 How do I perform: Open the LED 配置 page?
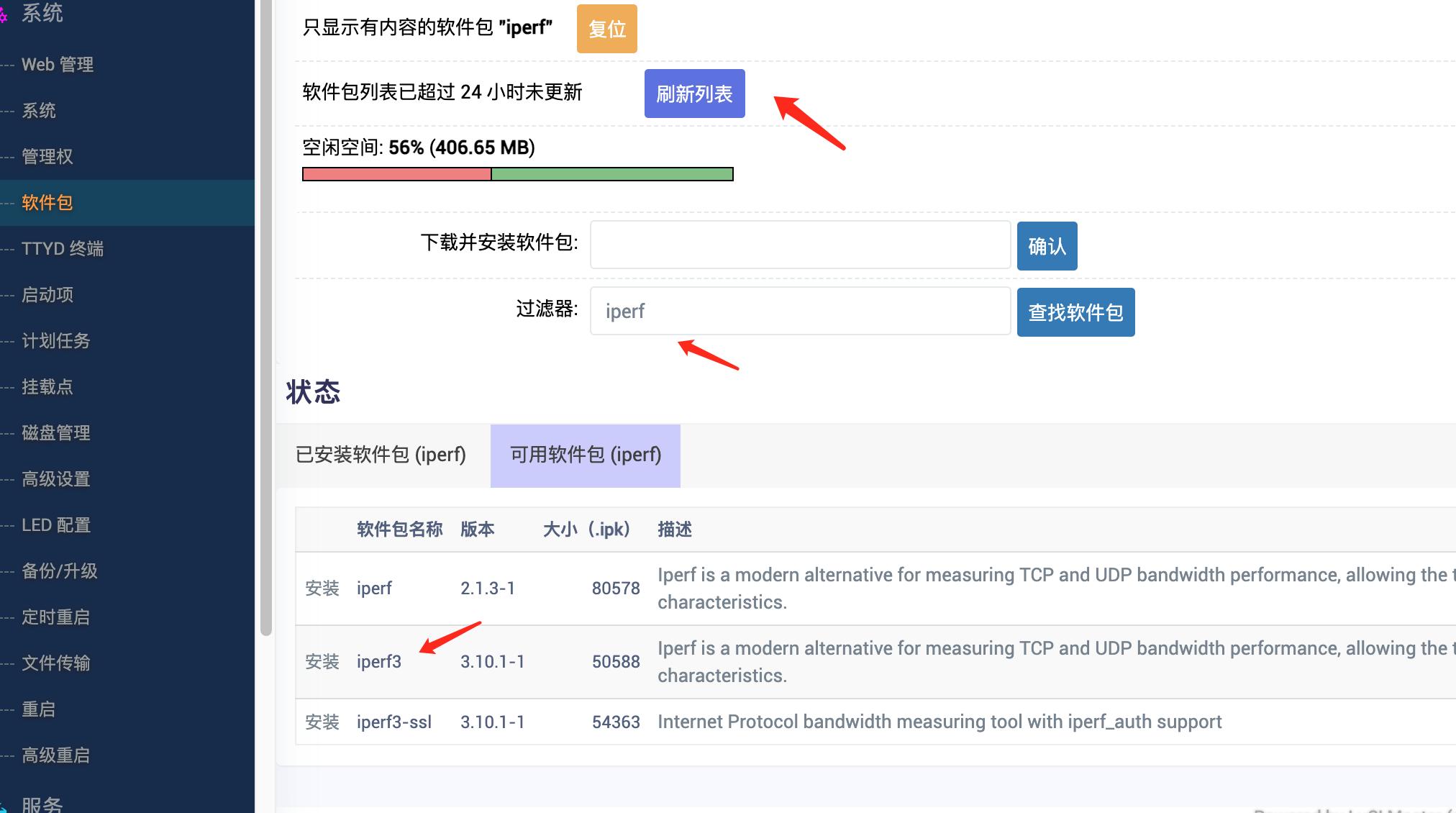(55, 524)
